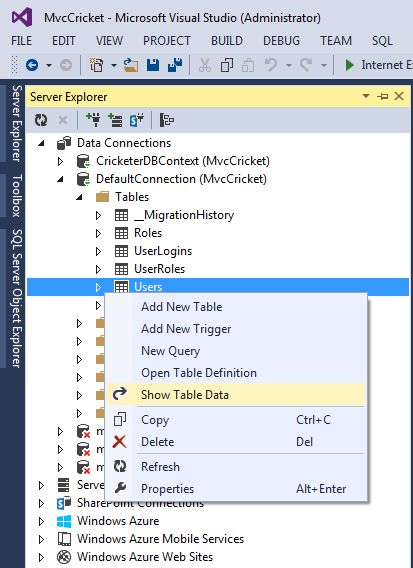Select the Roles table row
This screenshot has width=413, height=568.
[218, 233]
